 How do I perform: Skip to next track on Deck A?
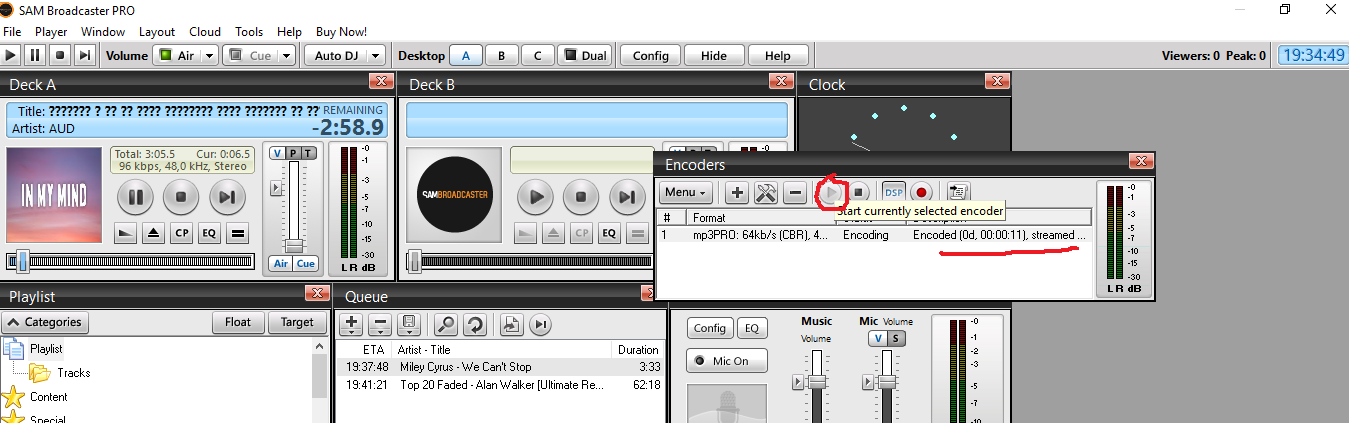coord(227,197)
